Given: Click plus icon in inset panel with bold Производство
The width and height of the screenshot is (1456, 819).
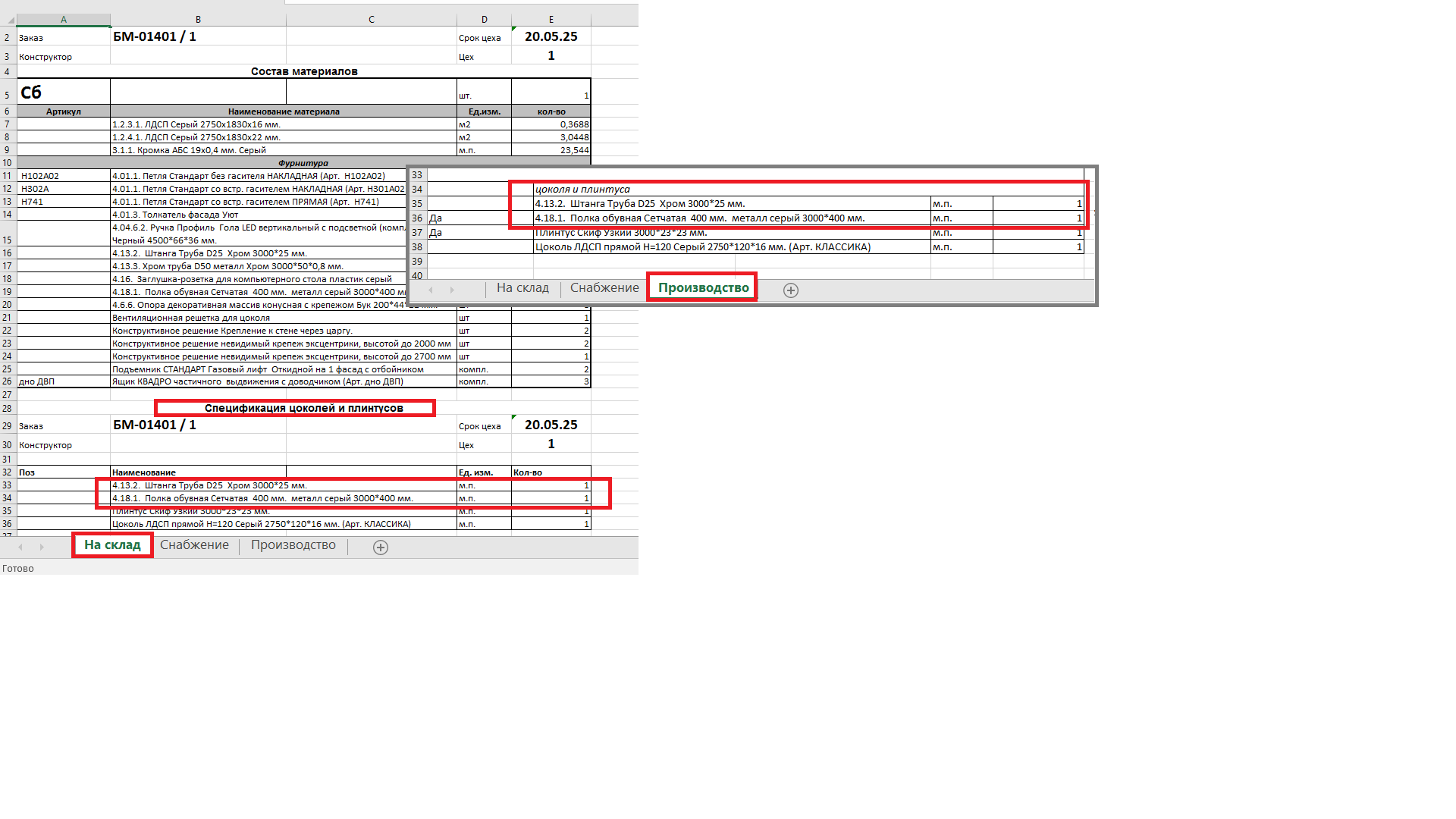Looking at the screenshot, I should (790, 290).
